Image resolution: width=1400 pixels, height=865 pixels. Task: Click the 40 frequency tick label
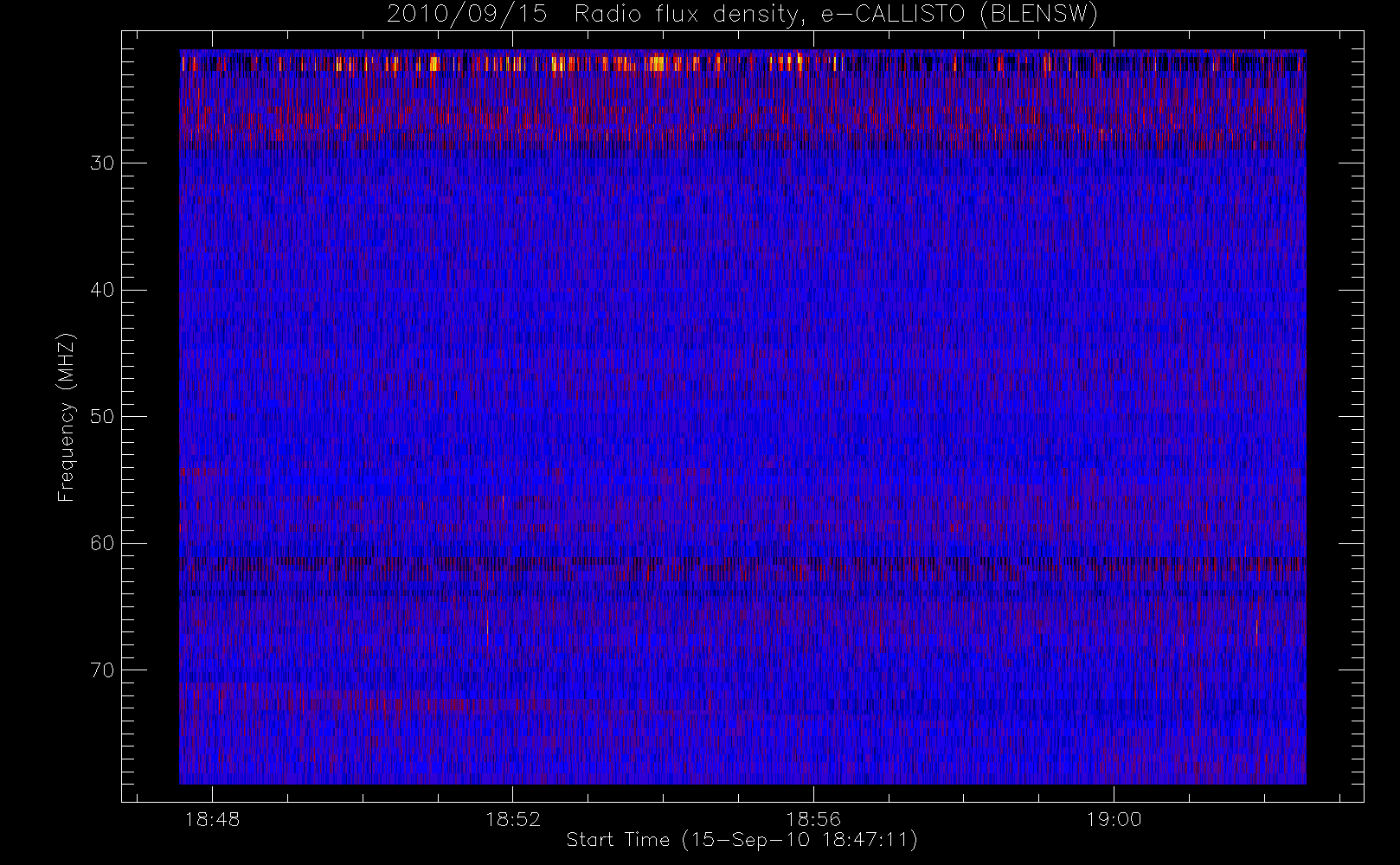[102, 290]
